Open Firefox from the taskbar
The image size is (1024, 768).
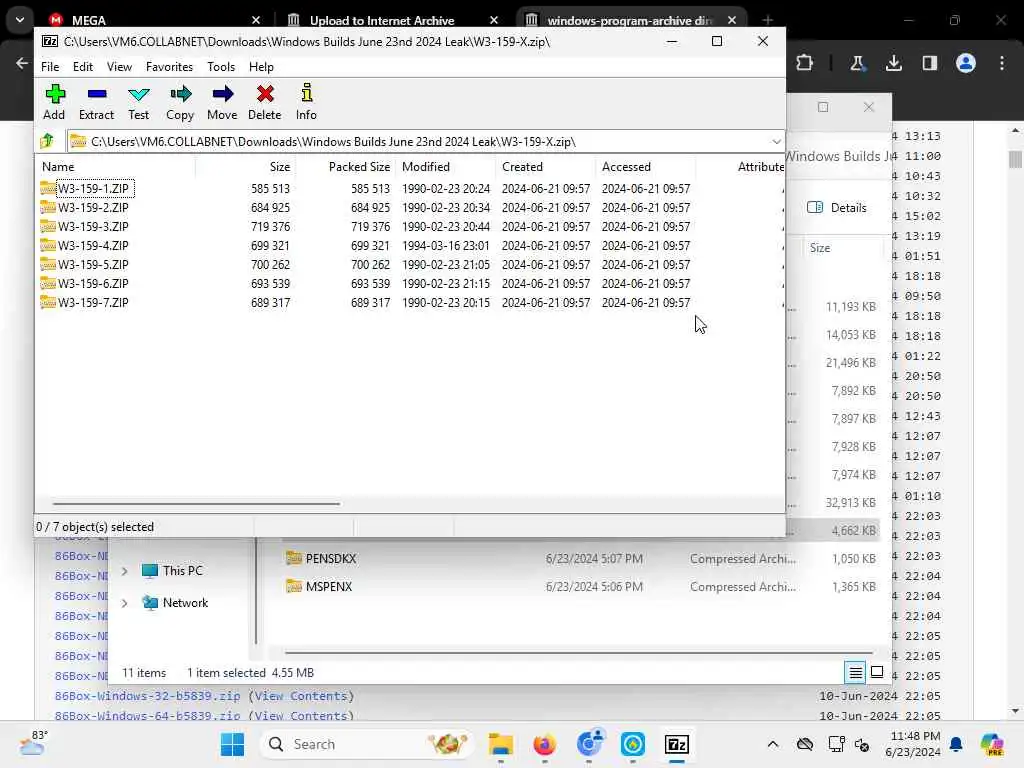(544, 744)
